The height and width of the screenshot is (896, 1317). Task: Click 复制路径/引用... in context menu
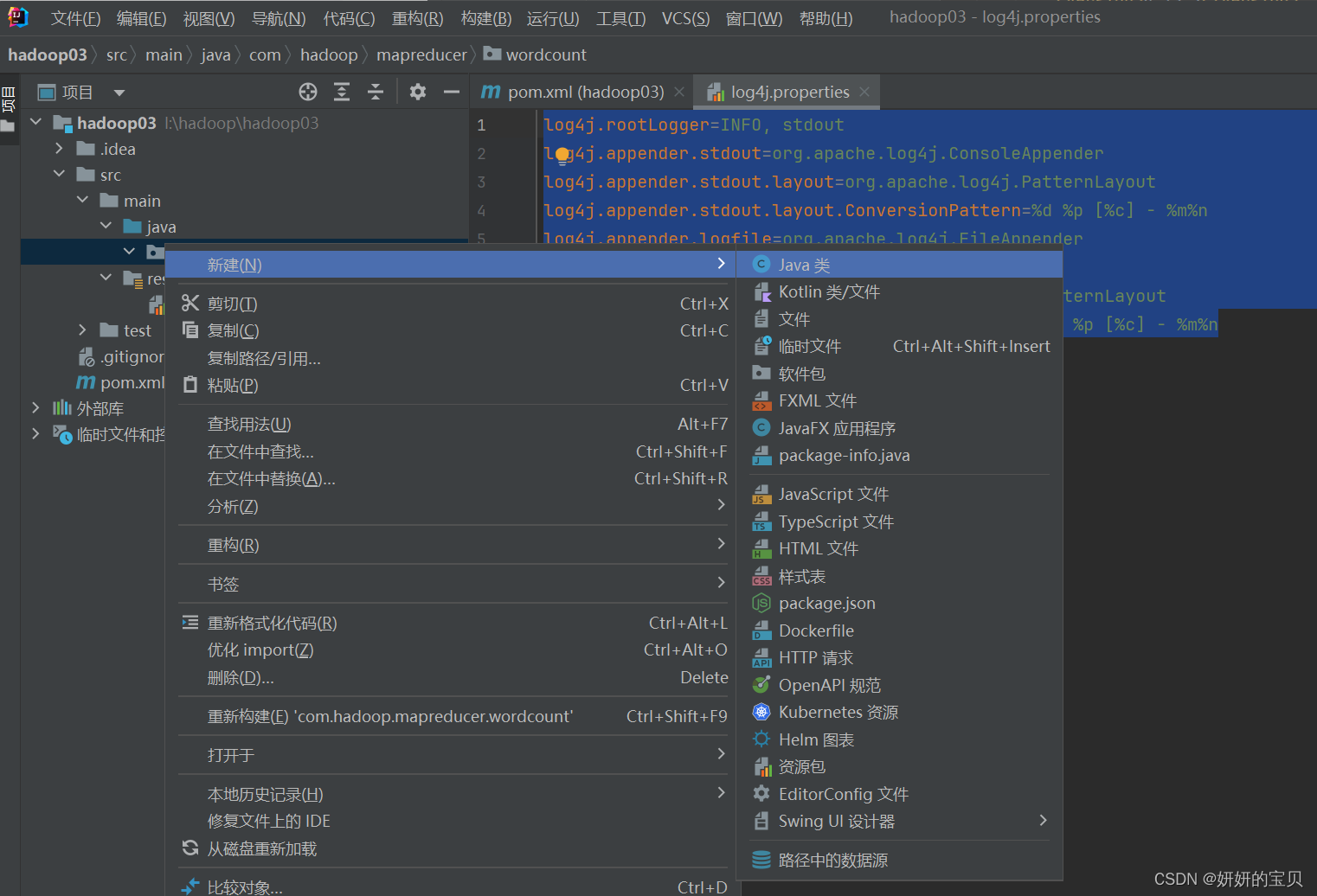264,358
